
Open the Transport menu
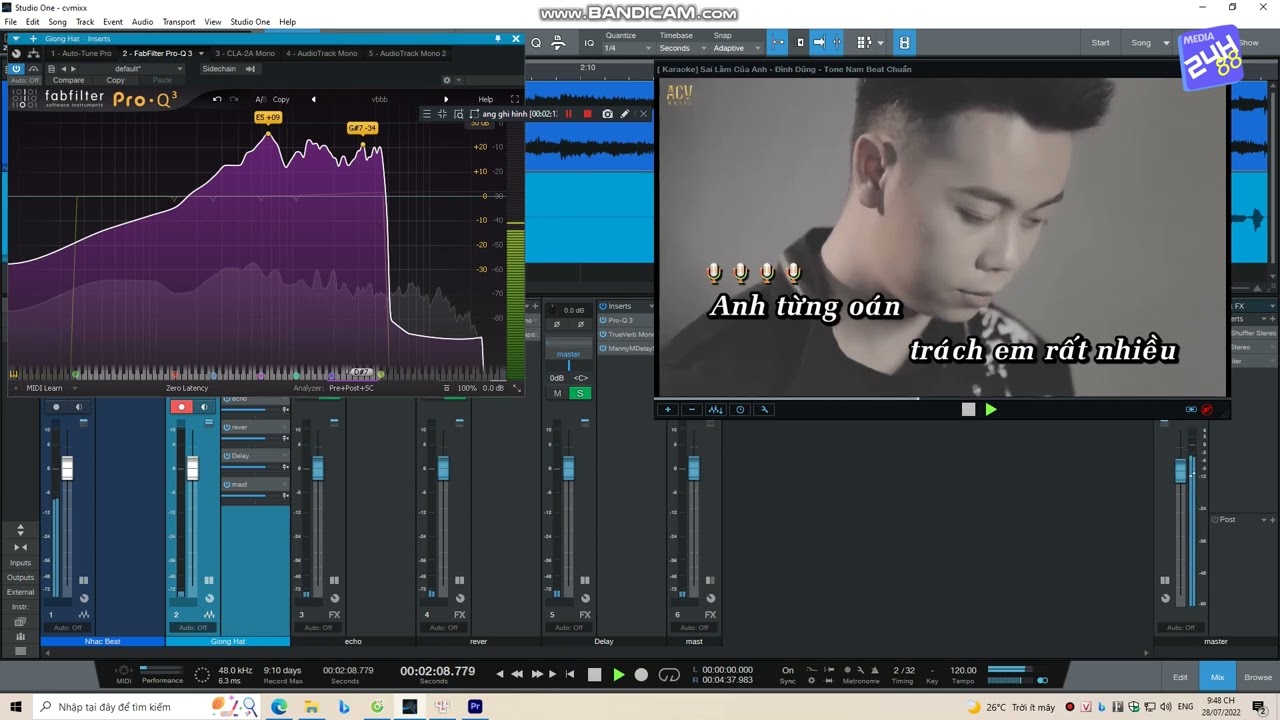(x=179, y=22)
